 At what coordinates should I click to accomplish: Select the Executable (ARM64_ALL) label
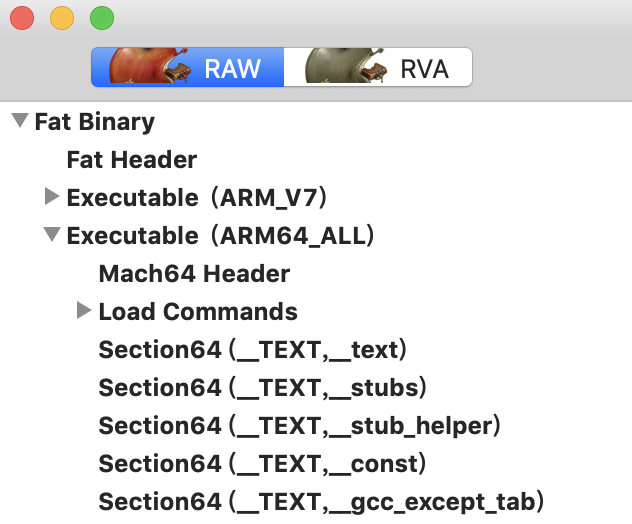point(220,236)
